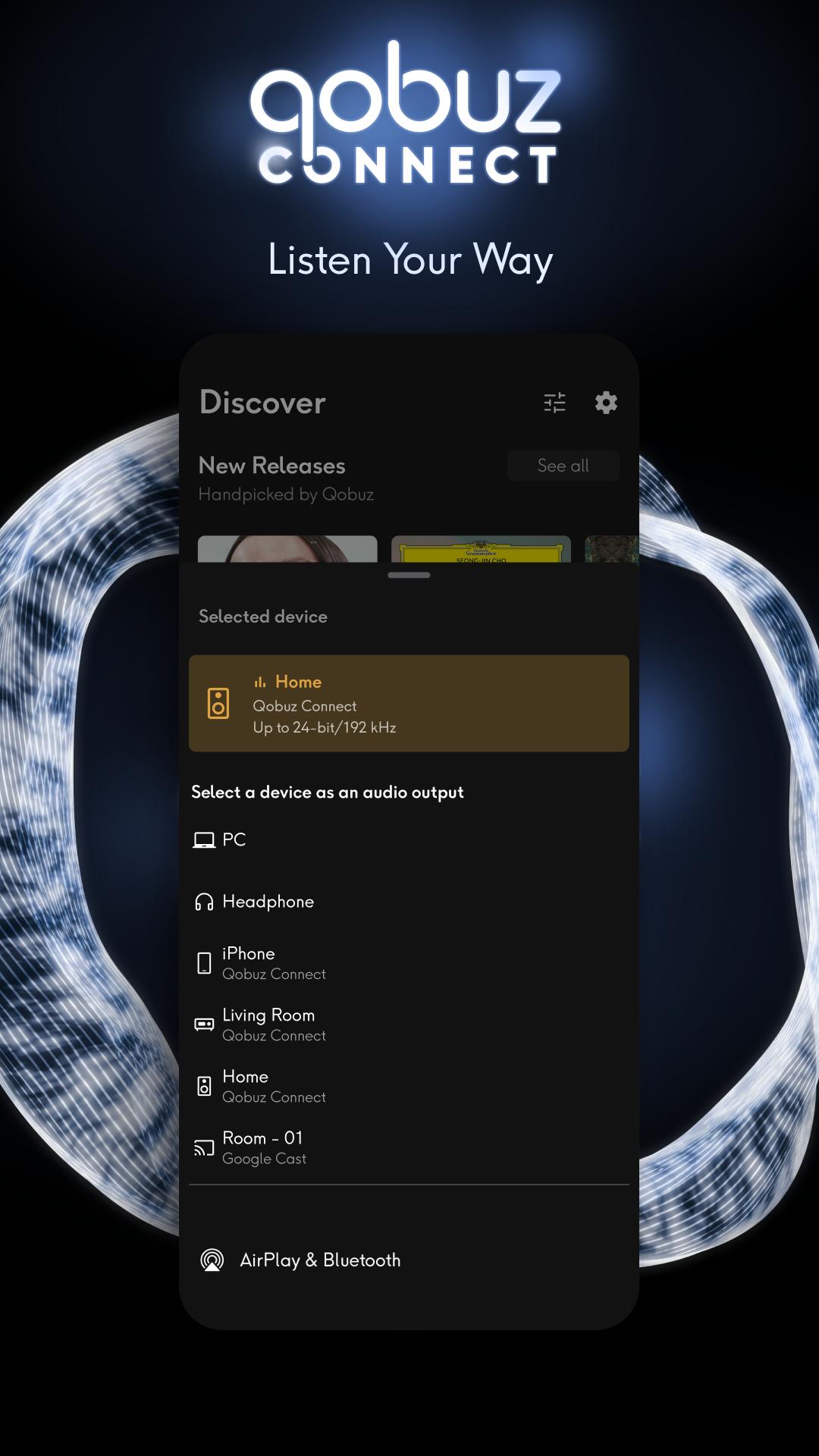This screenshot has height=1456, width=819.
Task: Select iPhone Qobuz Connect device
Action: [x=274, y=963]
